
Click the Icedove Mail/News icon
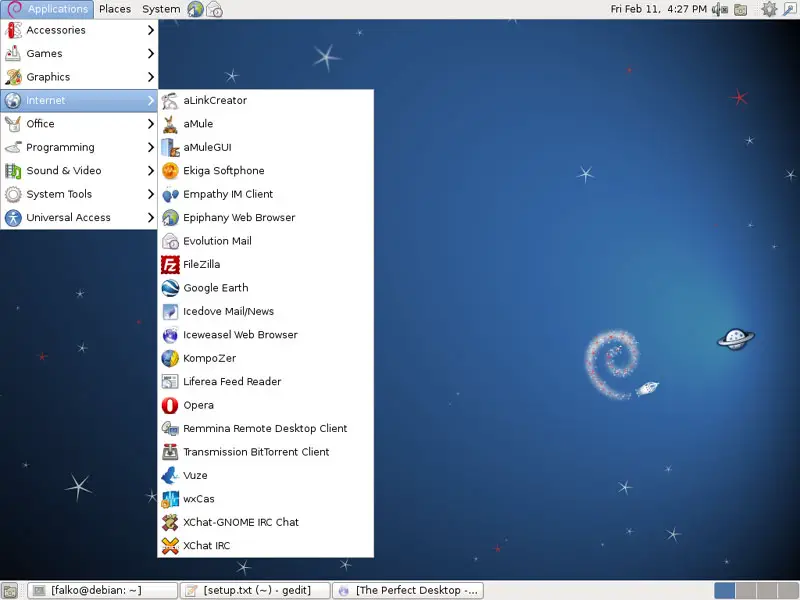tap(170, 312)
